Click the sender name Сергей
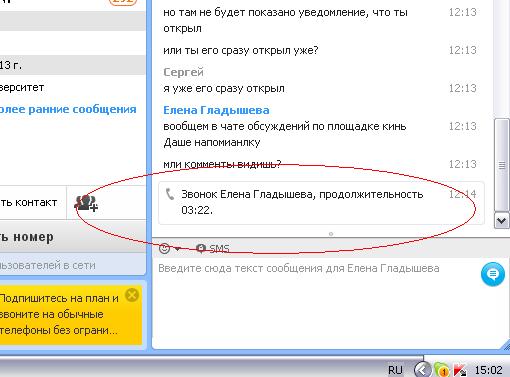The height and width of the screenshot is (377, 510). click(x=183, y=72)
